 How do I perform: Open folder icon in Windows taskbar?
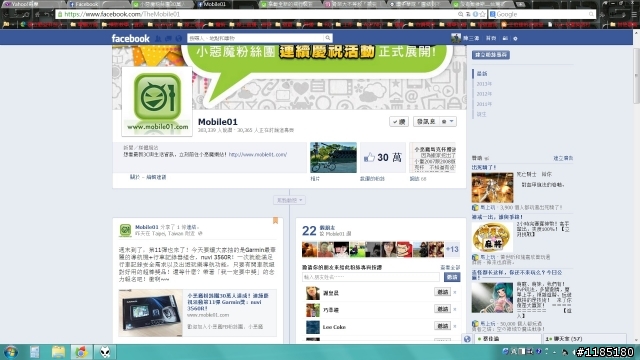click(x=58, y=352)
